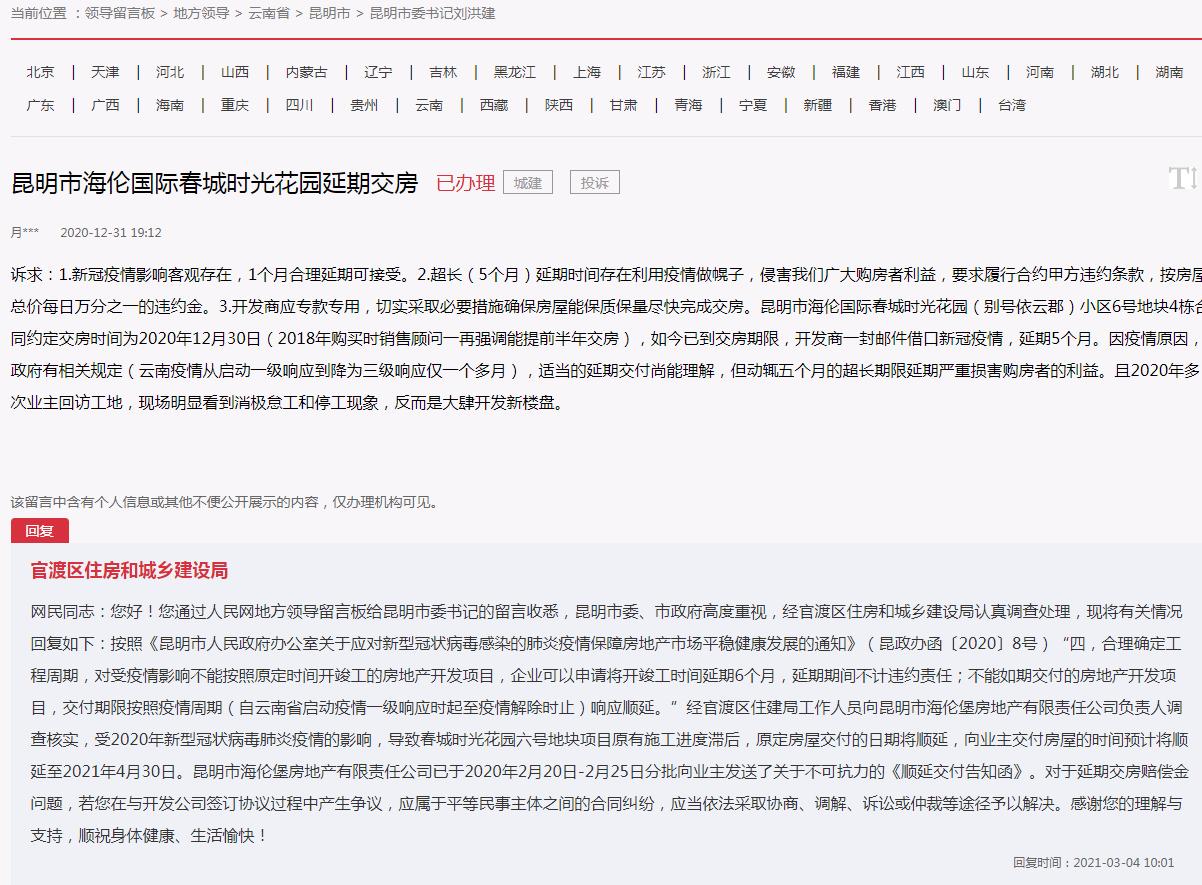Viewport: 1202px width, 885px height.
Task: Choose 黑龙江 from the province list
Action: (x=514, y=72)
